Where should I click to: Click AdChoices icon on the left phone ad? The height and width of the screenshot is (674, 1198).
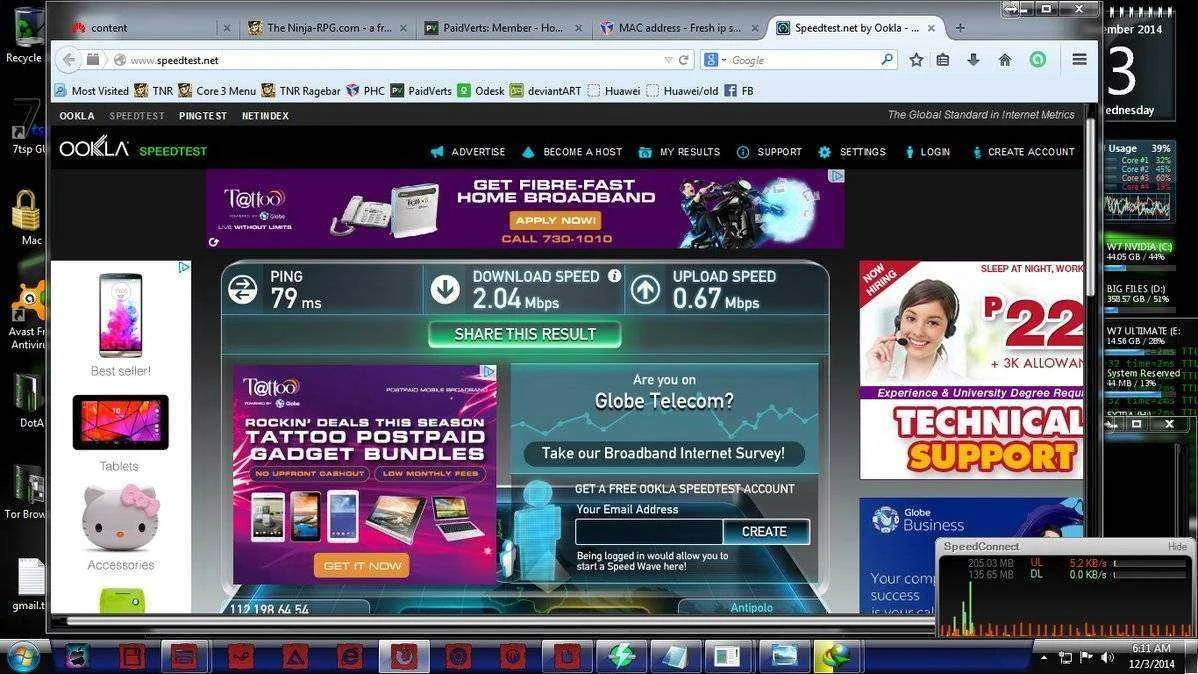tap(184, 267)
